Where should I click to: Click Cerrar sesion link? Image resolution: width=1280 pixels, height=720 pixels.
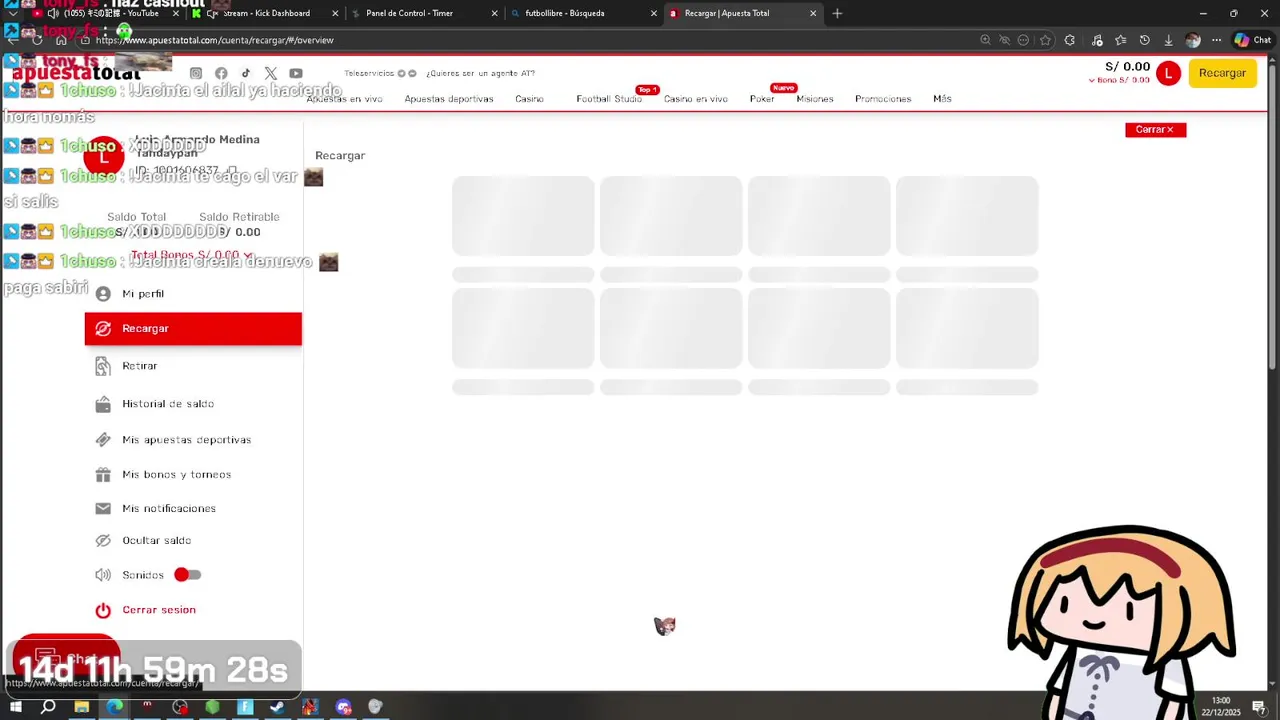pyautogui.click(x=159, y=610)
